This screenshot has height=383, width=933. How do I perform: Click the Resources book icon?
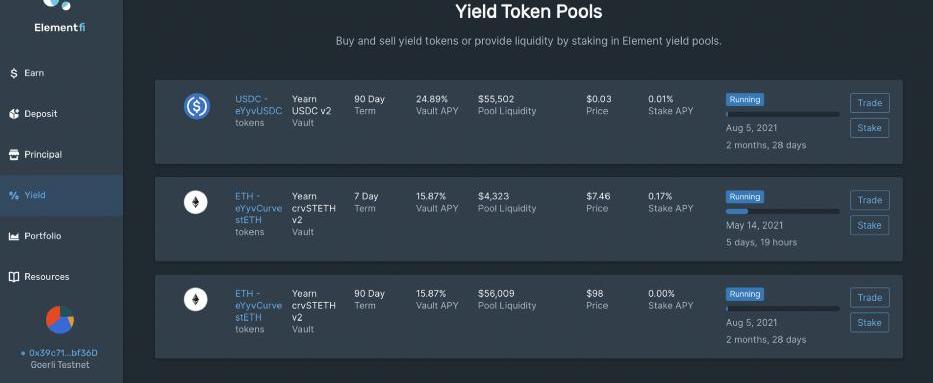14,277
